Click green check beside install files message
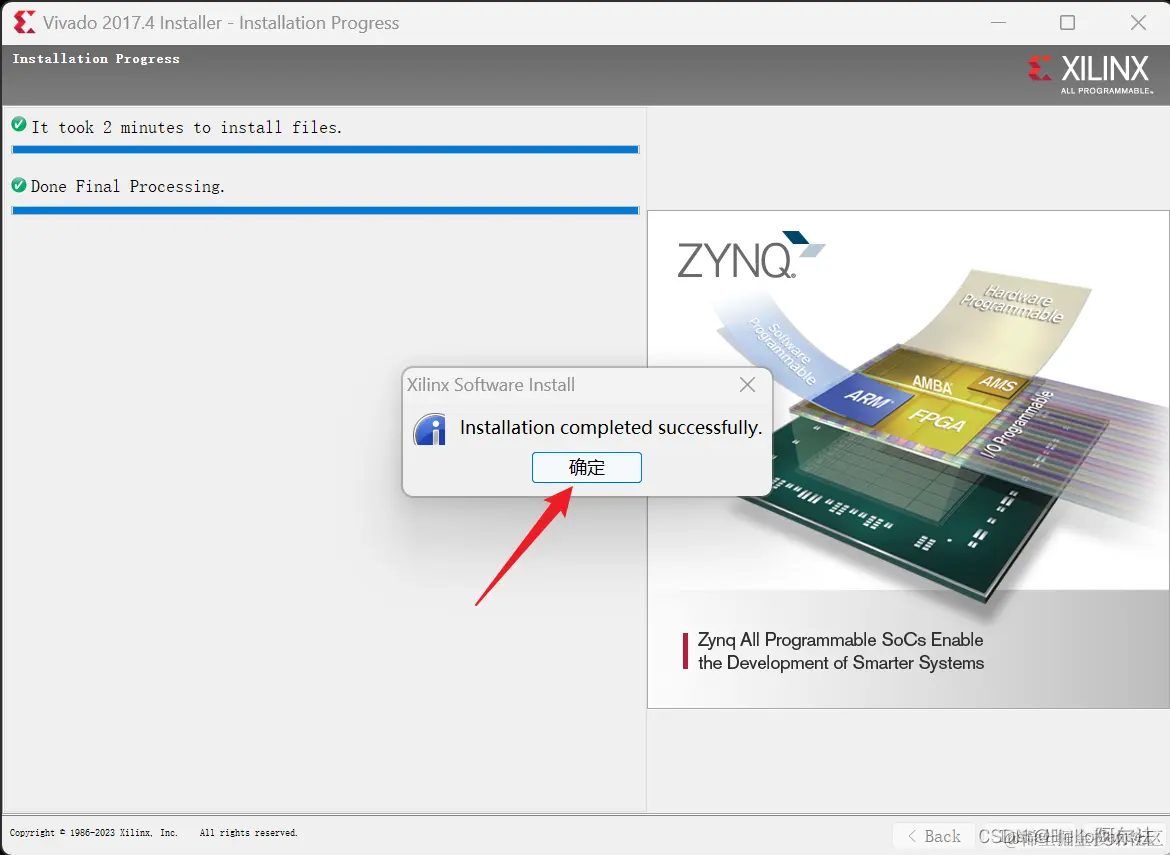Screen dimensions: 1170x855 tap(19, 125)
